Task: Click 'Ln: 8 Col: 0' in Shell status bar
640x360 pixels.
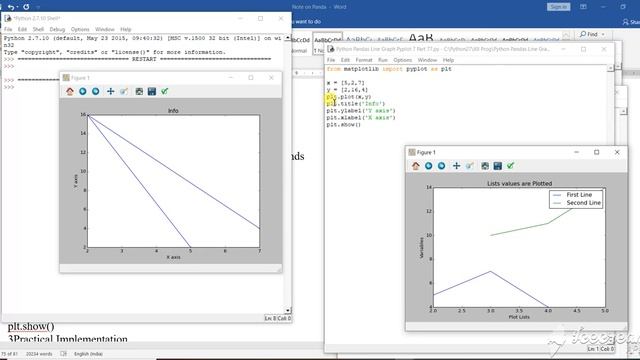Action: [278, 318]
